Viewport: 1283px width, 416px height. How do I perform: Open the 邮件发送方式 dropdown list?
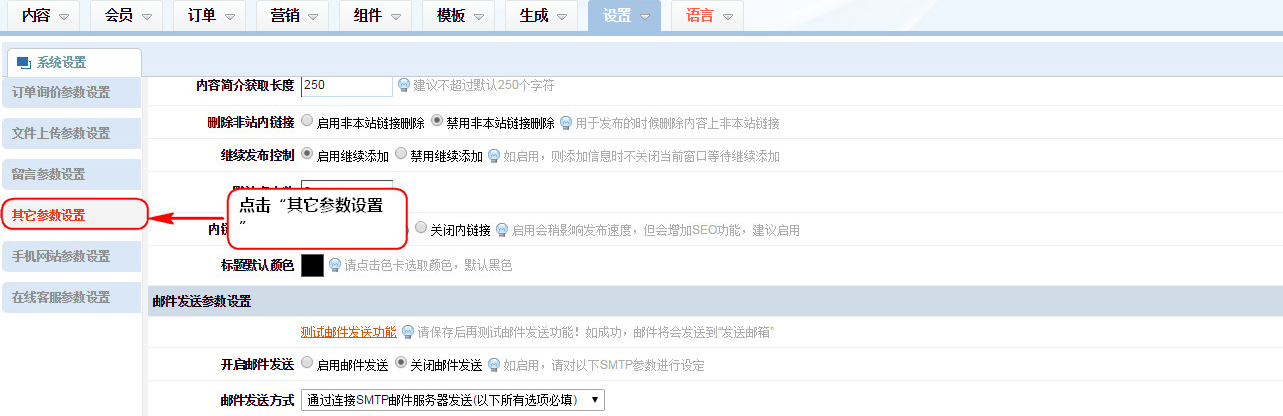click(x=453, y=400)
